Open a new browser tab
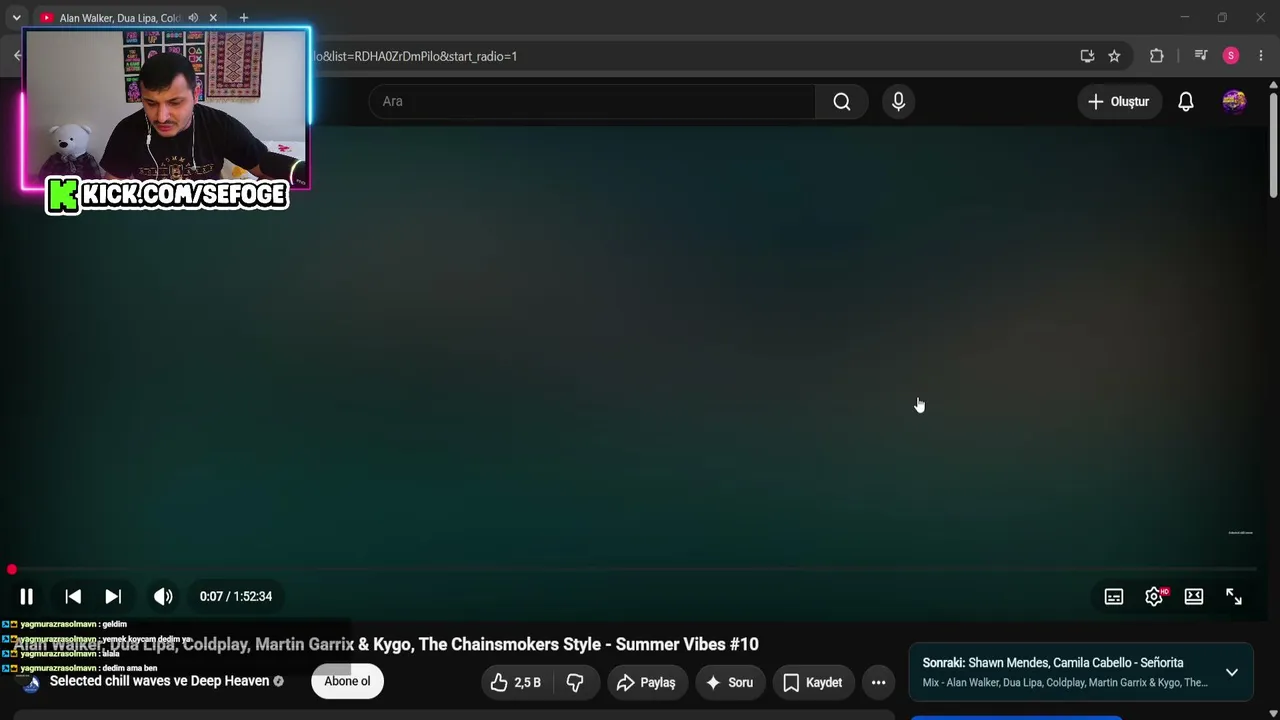This screenshot has height=720, width=1280. click(243, 18)
